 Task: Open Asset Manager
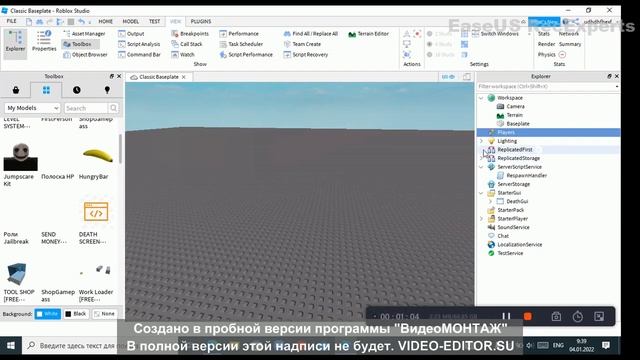(x=84, y=34)
